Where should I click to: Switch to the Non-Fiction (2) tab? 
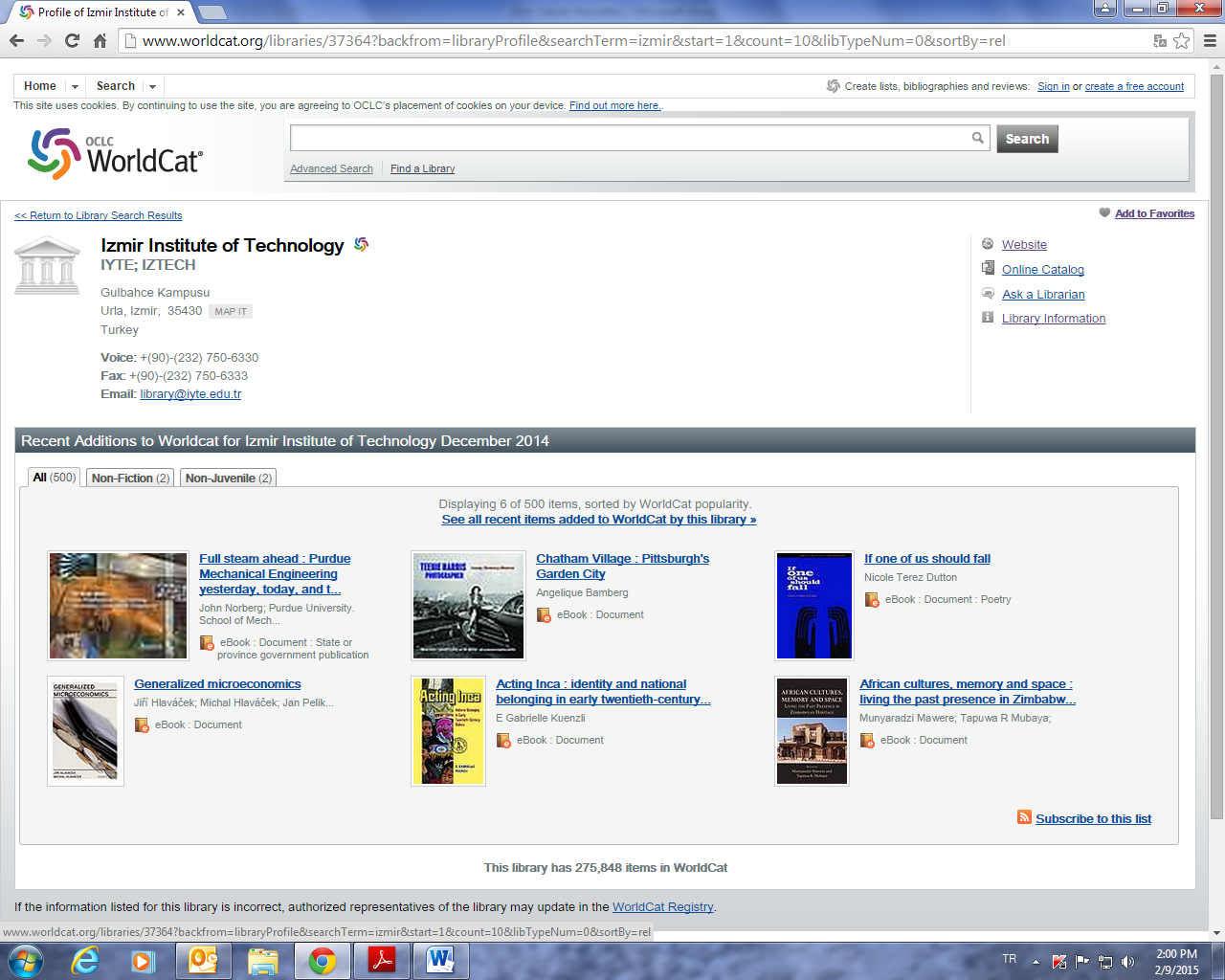(130, 478)
